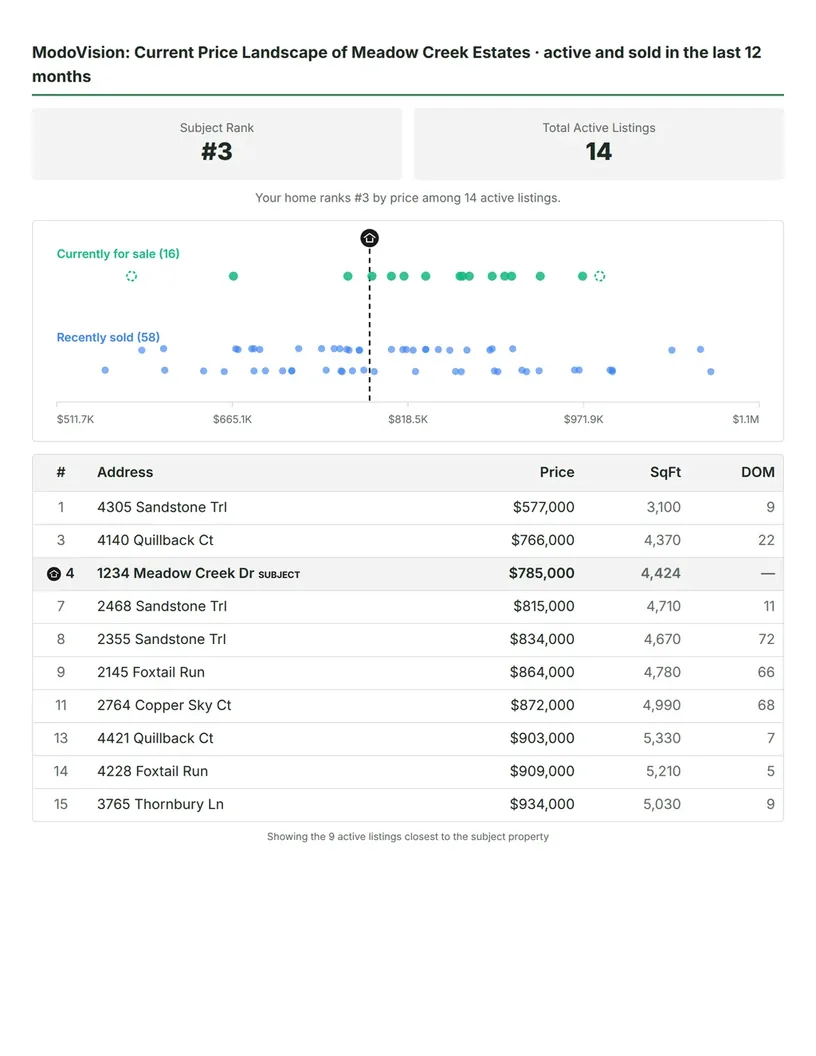The height and width of the screenshot is (1056, 816).
Task: Select the 2764 Copper Sky Ct address
Action: pos(164,705)
